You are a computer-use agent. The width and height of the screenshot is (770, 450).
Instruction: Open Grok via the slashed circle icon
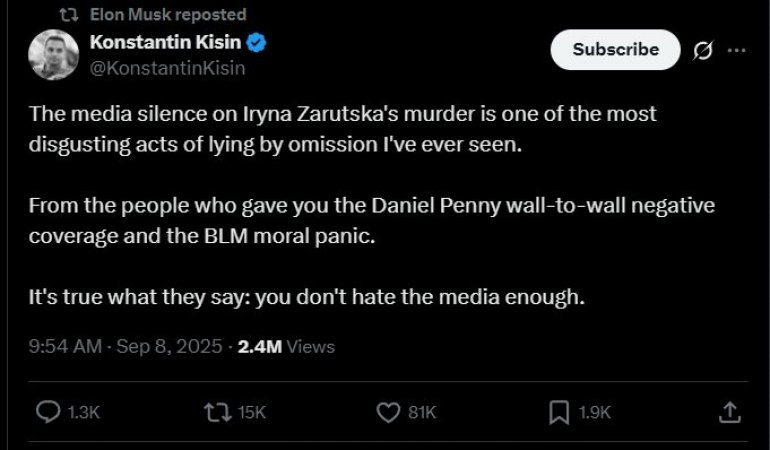703,50
